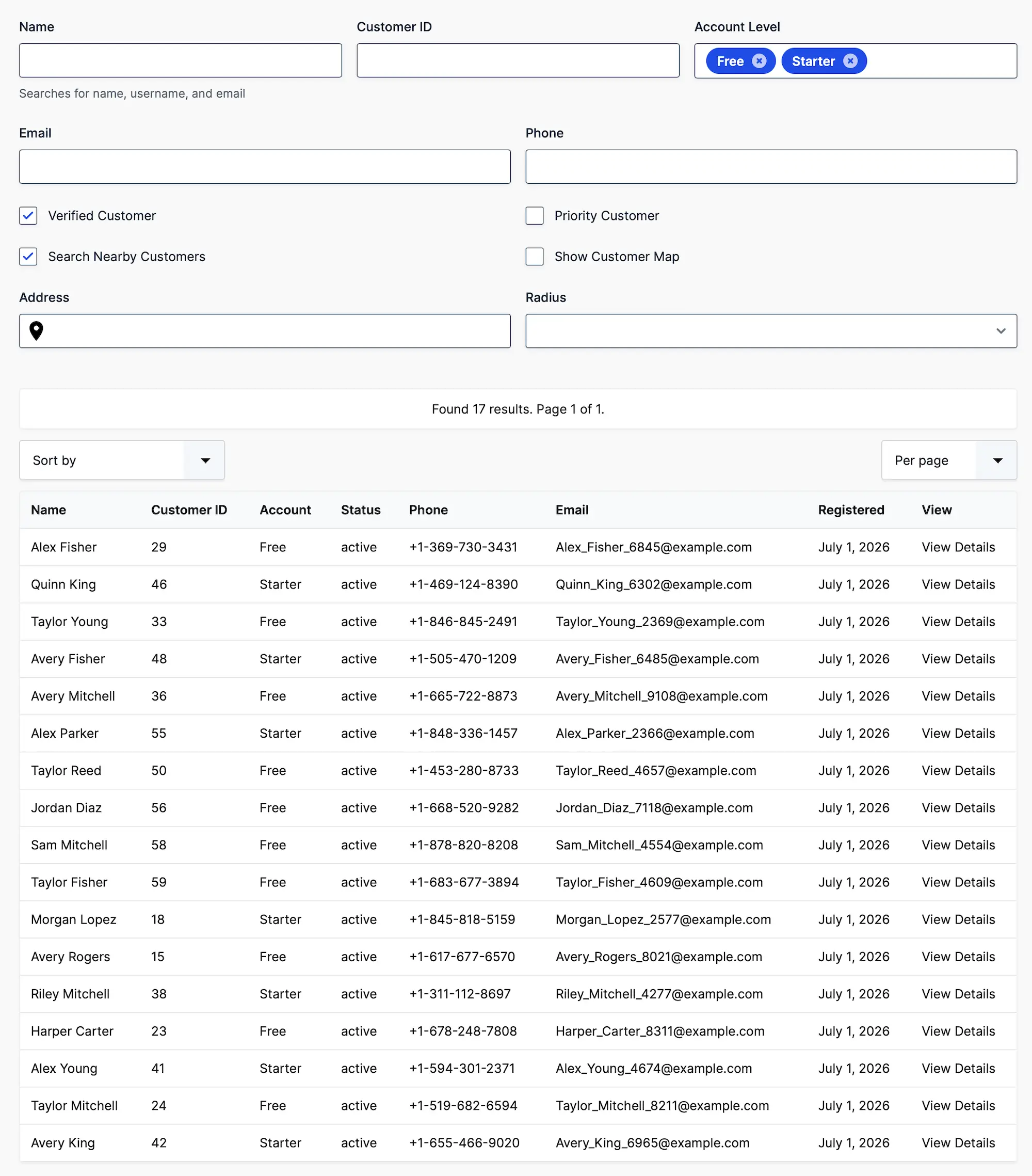
Task: Click the location pin icon in Address
Action: point(36,331)
